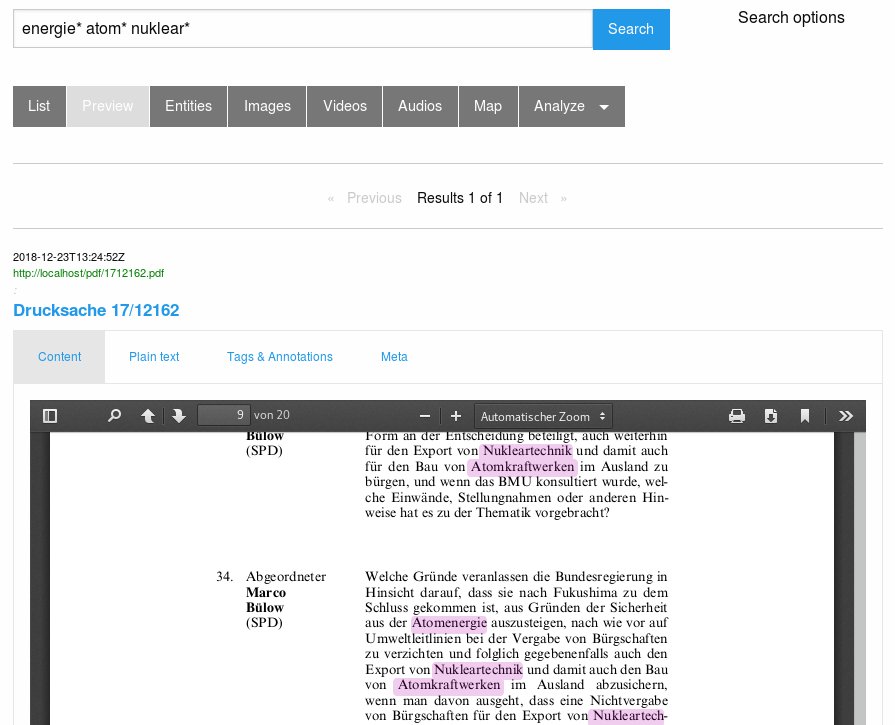Open the Drucksache 17/12162 title link
Image resolution: width=895 pixels, height=725 pixels.
pos(96,310)
